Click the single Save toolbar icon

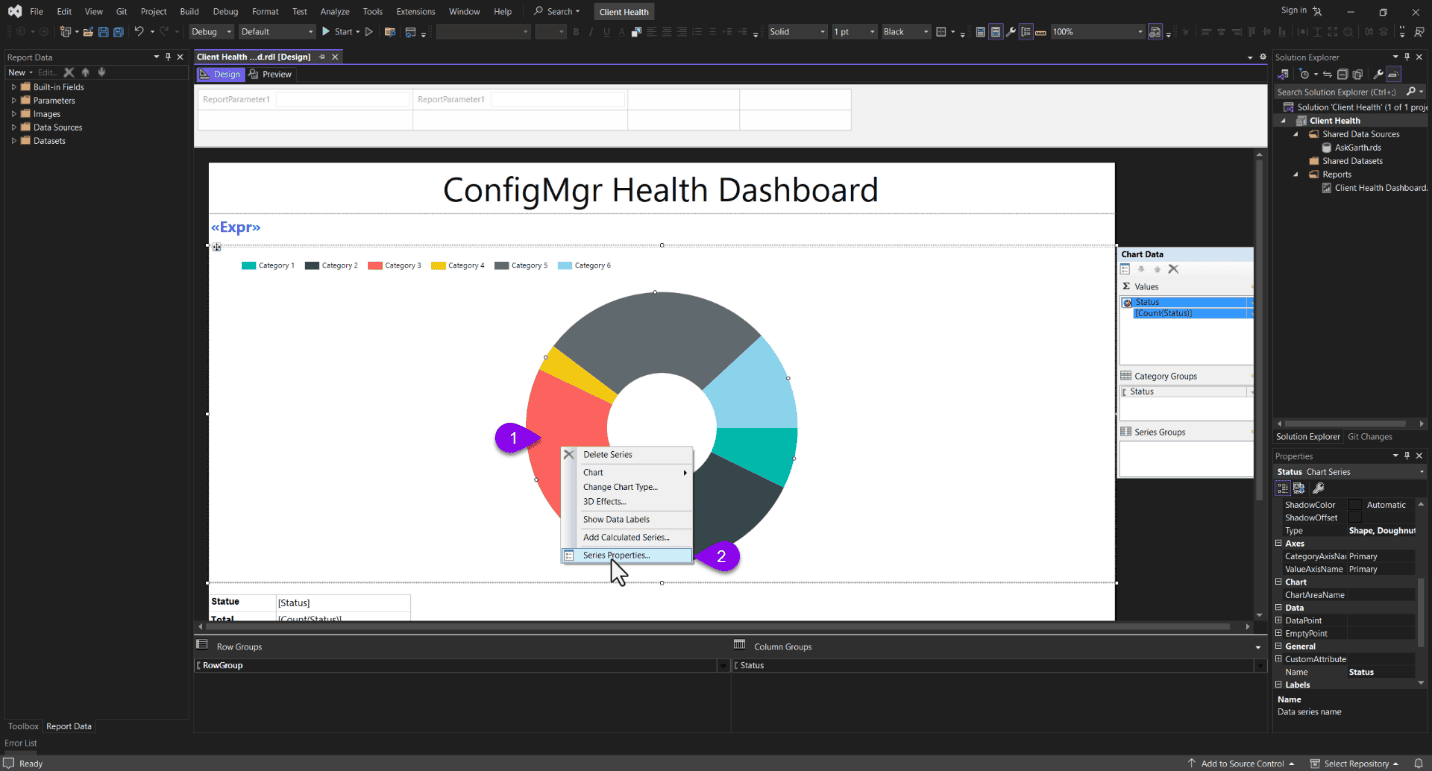click(103, 32)
